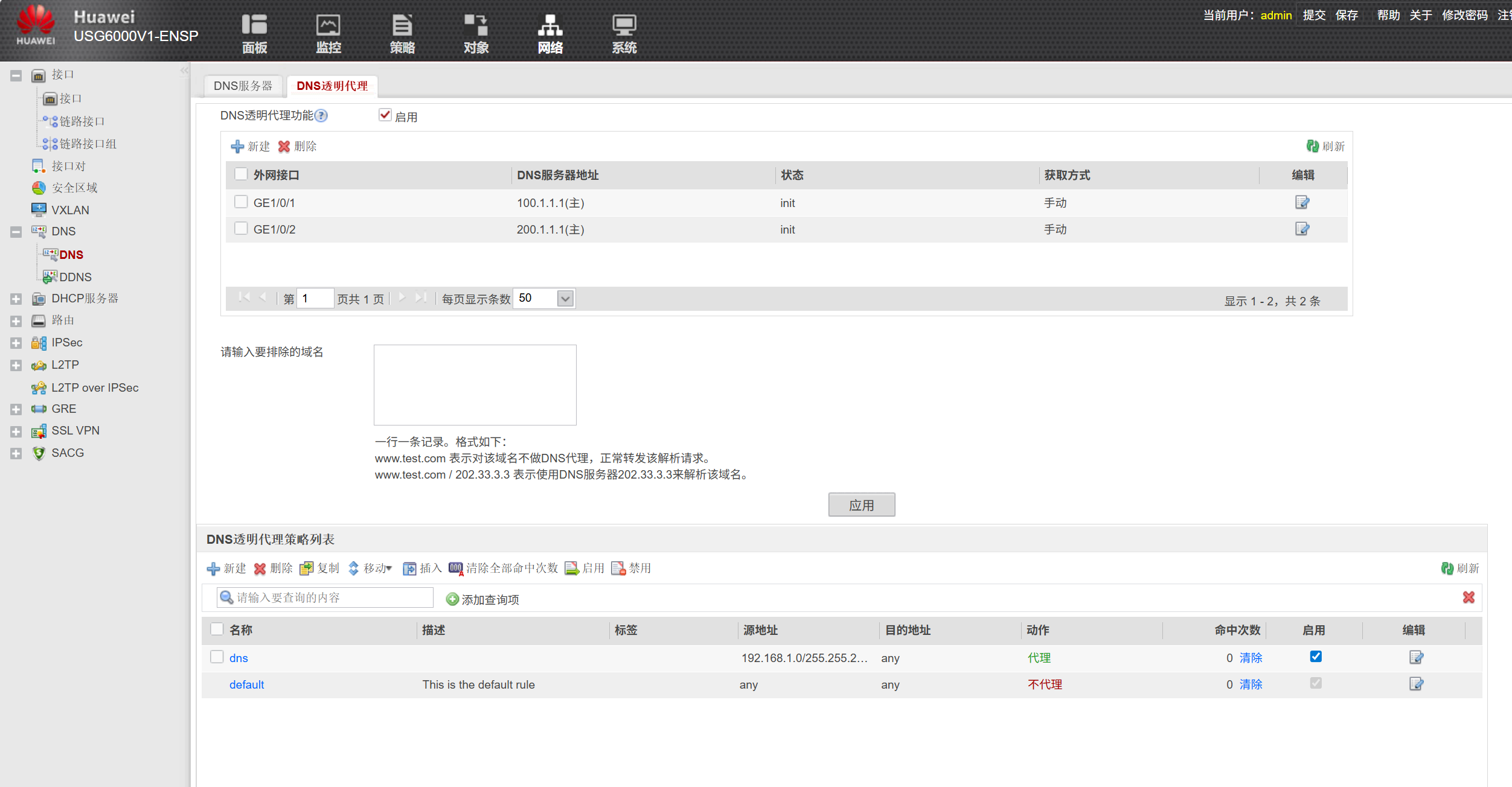
Task: Uncheck the DNS透明代理功能 启用 checkbox
Action: pos(385,115)
